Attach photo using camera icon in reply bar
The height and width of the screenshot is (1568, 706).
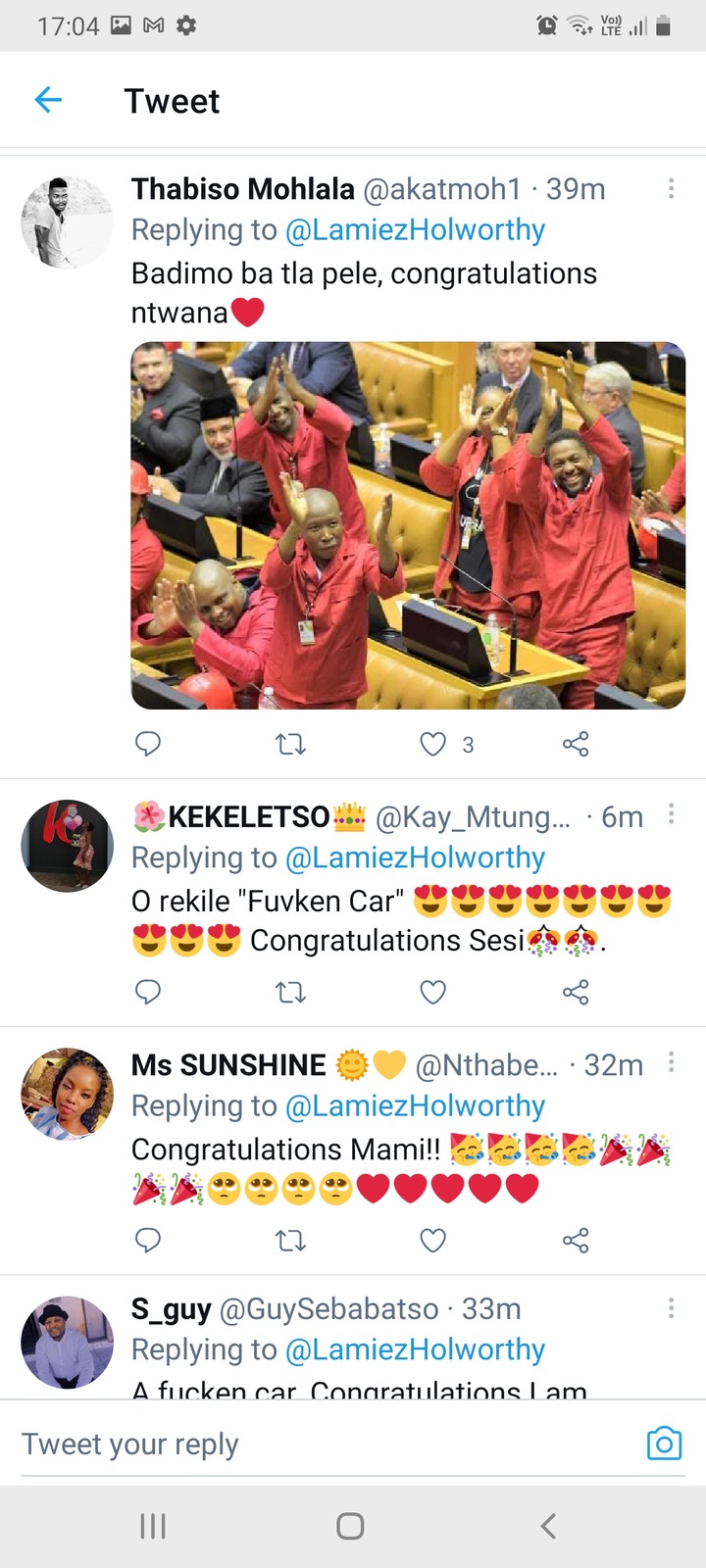point(664,1444)
